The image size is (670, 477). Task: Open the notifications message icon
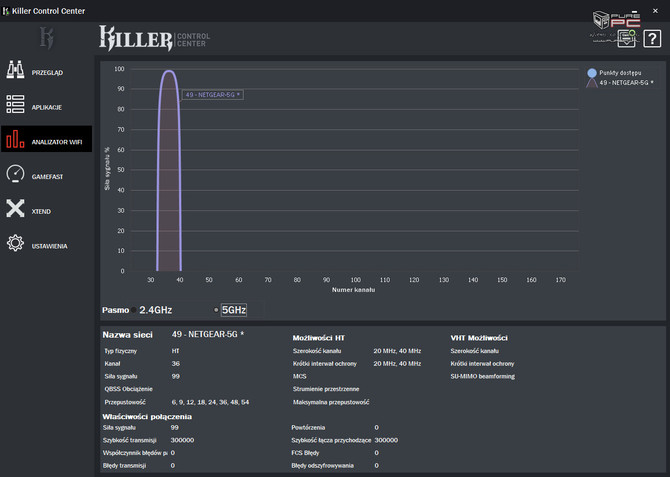(626, 39)
